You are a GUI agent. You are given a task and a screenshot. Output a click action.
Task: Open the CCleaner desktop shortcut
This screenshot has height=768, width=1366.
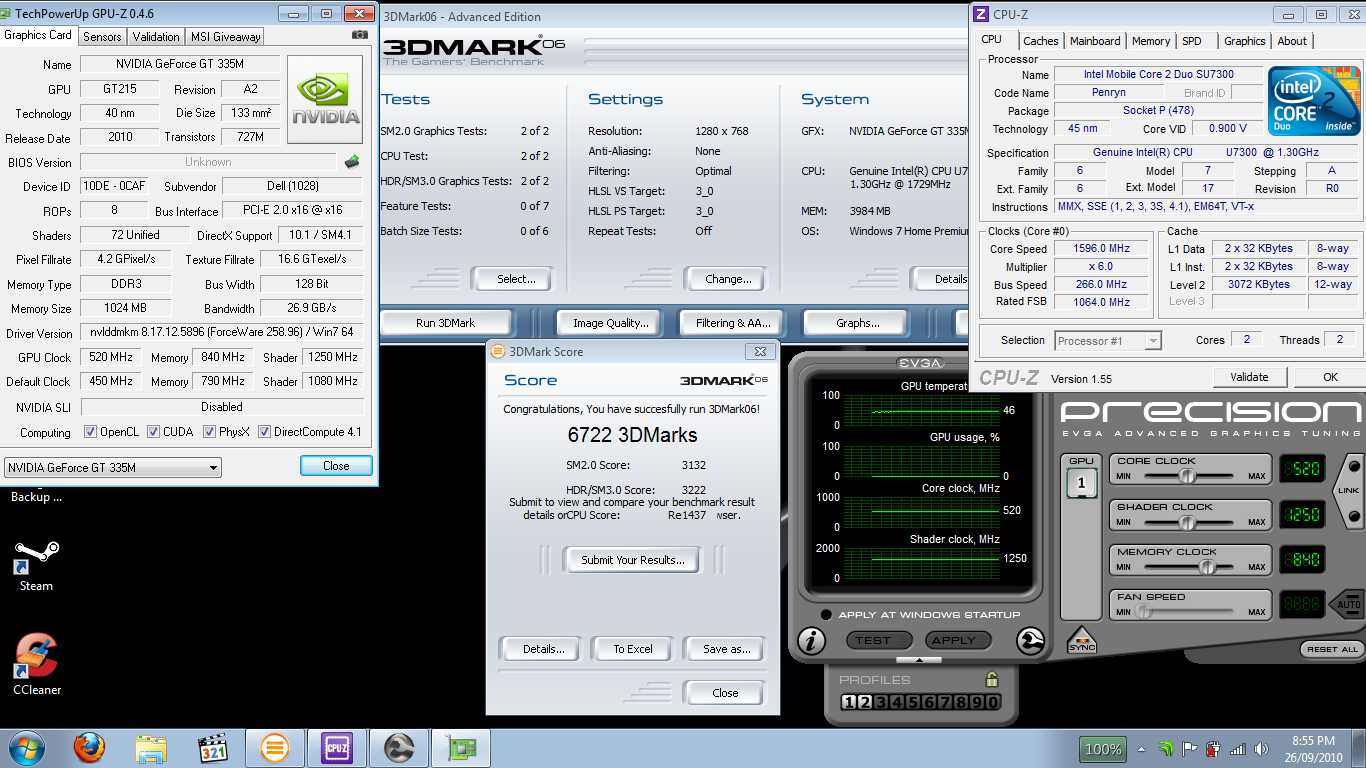click(x=37, y=665)
